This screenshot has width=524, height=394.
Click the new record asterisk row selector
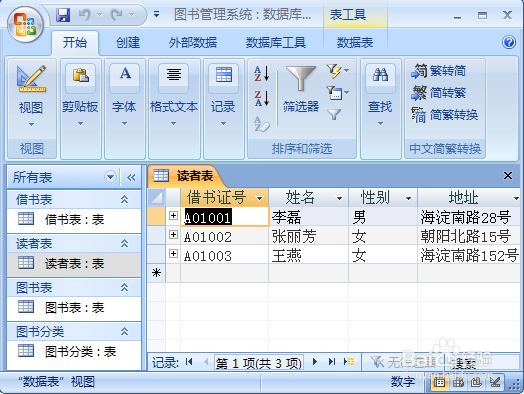156,273
